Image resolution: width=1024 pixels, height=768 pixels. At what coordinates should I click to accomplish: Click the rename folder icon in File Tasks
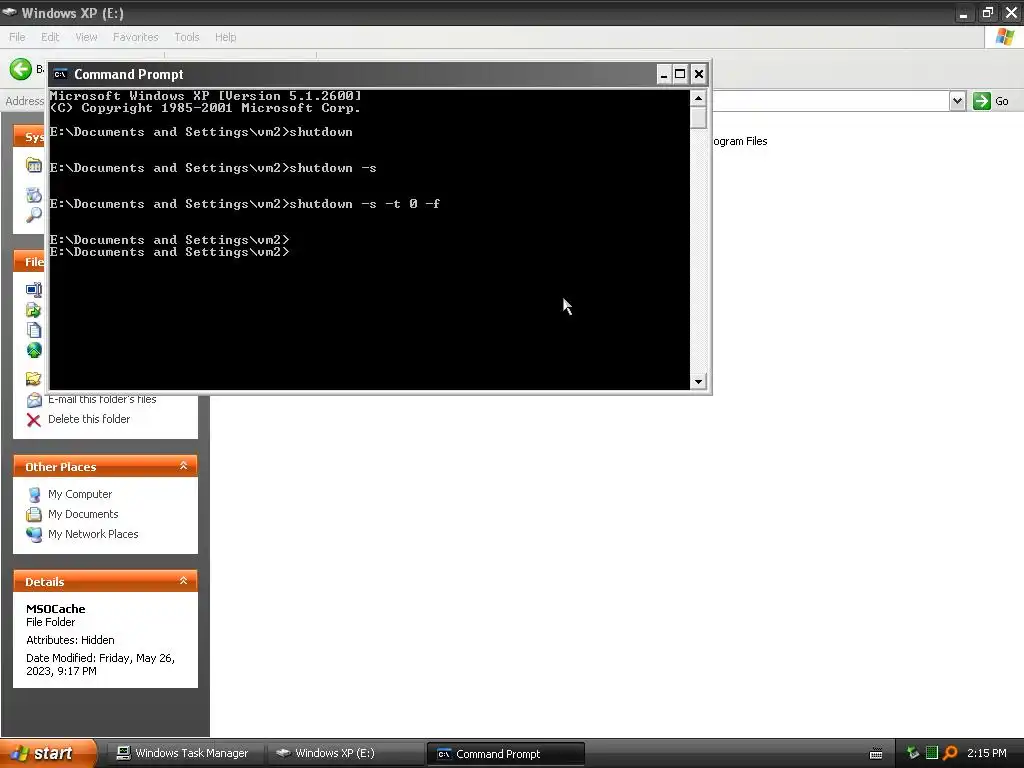coord(34,289)
